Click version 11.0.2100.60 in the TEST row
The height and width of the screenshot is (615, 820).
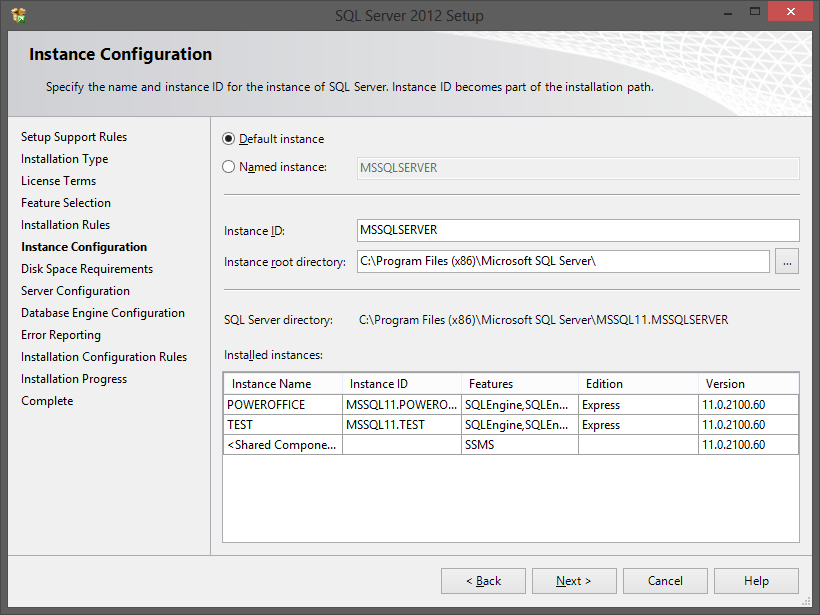coord(748,425)
